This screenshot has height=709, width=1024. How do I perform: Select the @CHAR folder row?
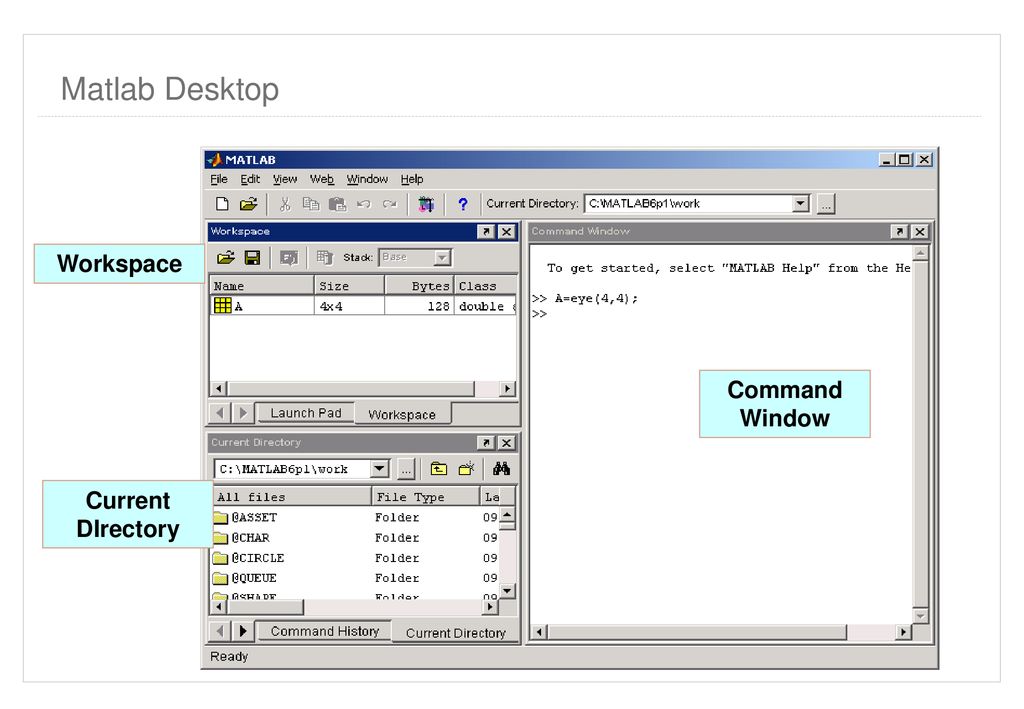point(355,537)
